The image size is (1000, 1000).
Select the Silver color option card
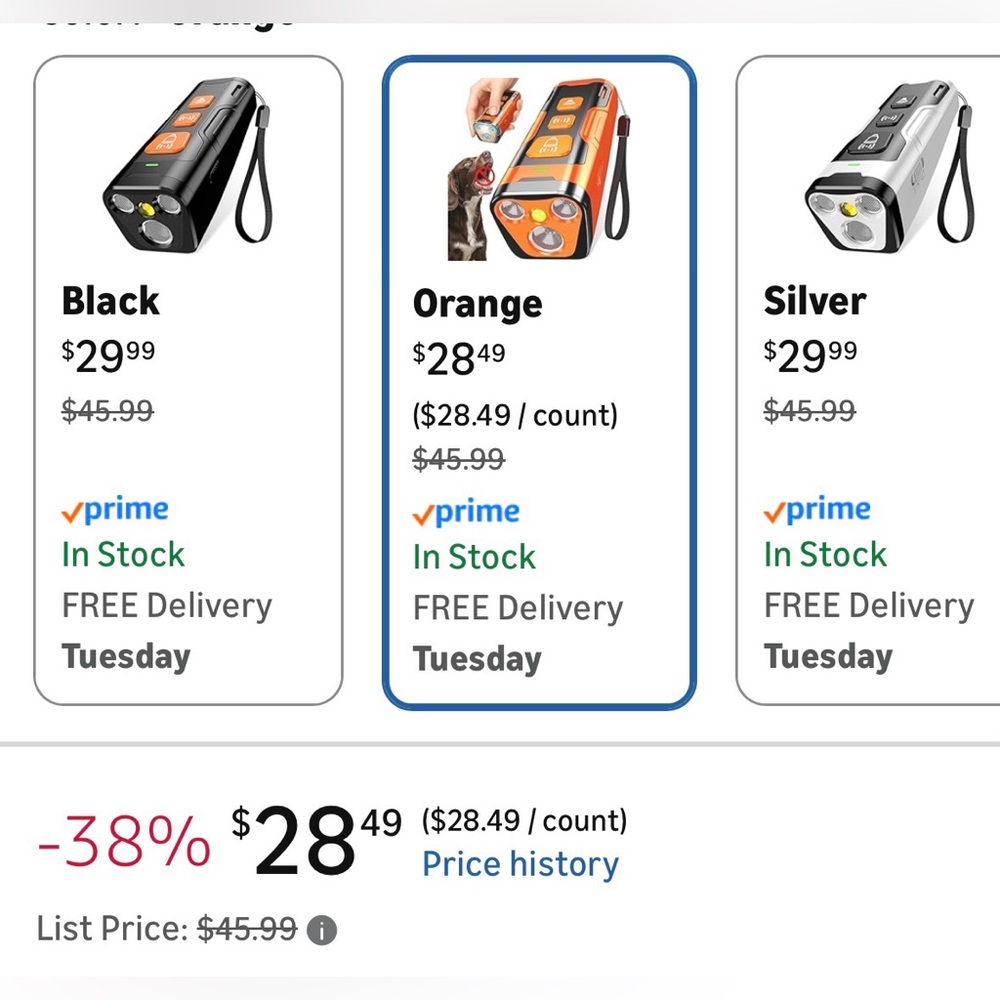click(868, 380)
